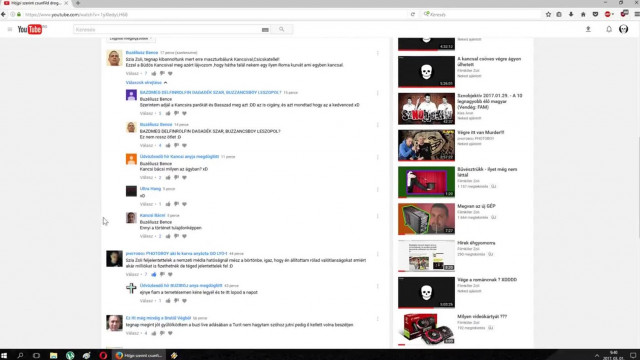Open a new browser tab
Image resolution: width=640 pixels, height=360 pixels.
click(x=78, y=3)
